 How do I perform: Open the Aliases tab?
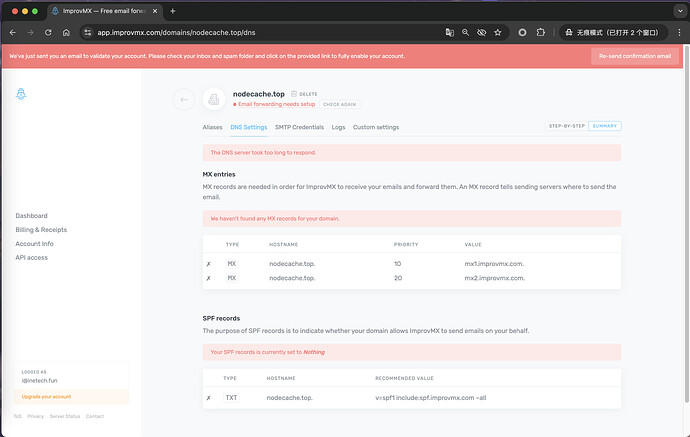tap(212, 127)
